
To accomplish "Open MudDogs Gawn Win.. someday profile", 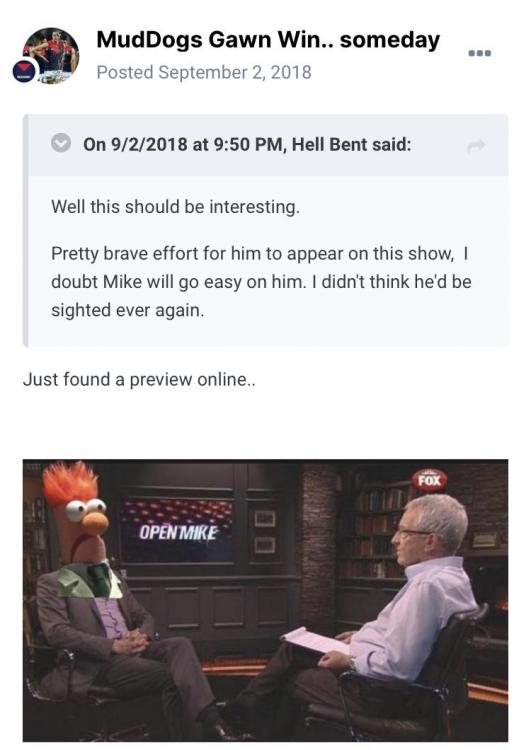I will pos(268,40).
